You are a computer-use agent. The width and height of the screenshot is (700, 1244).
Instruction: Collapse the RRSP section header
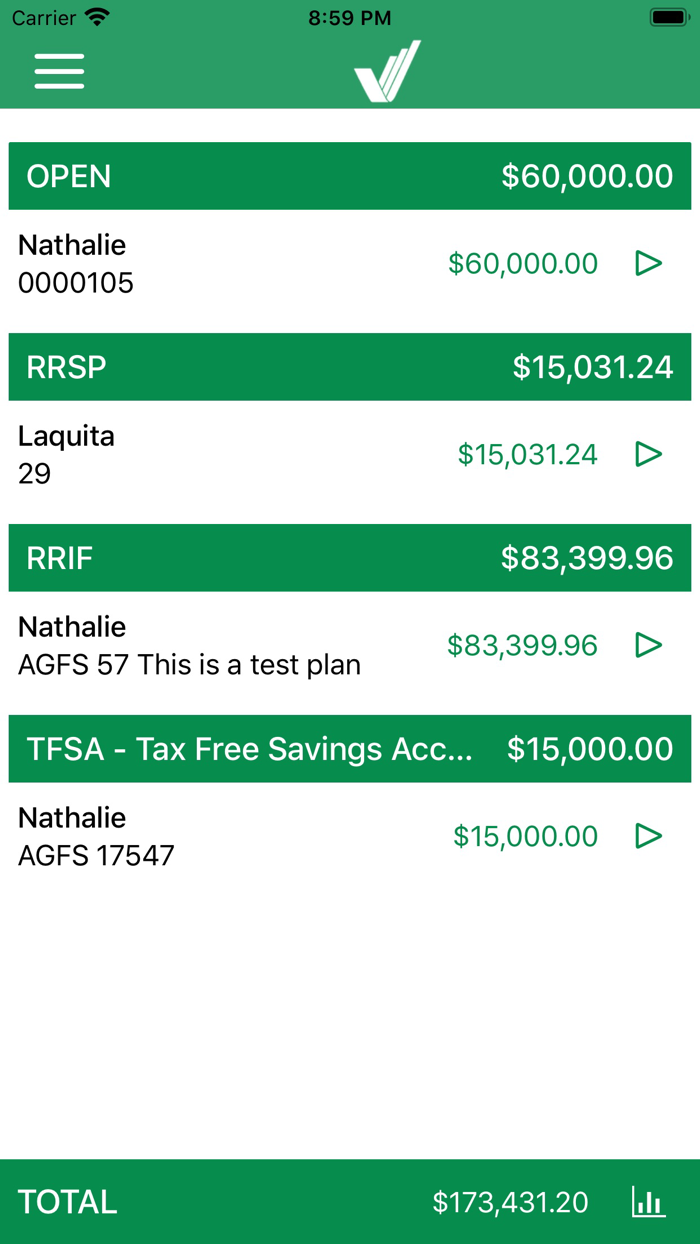pyautogui.click(x=350, y=367)
